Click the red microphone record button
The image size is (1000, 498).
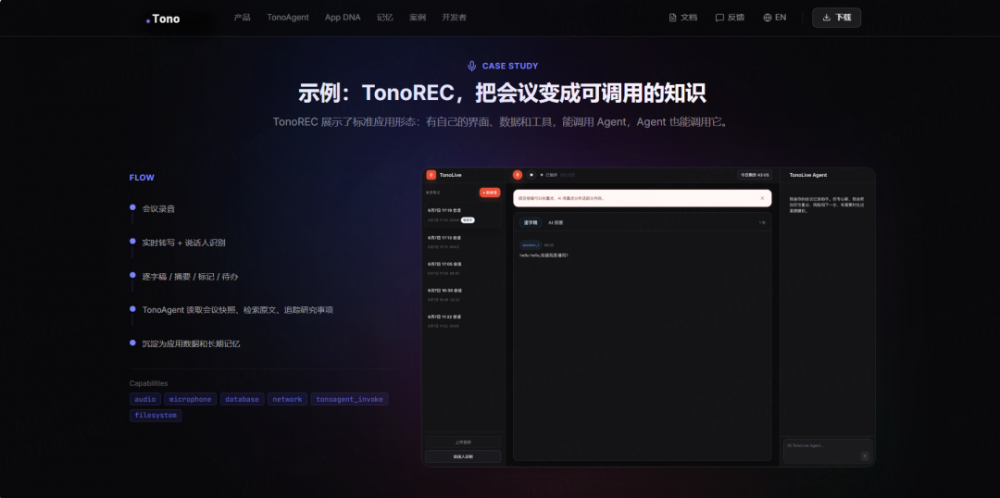(x=517, y=175)
